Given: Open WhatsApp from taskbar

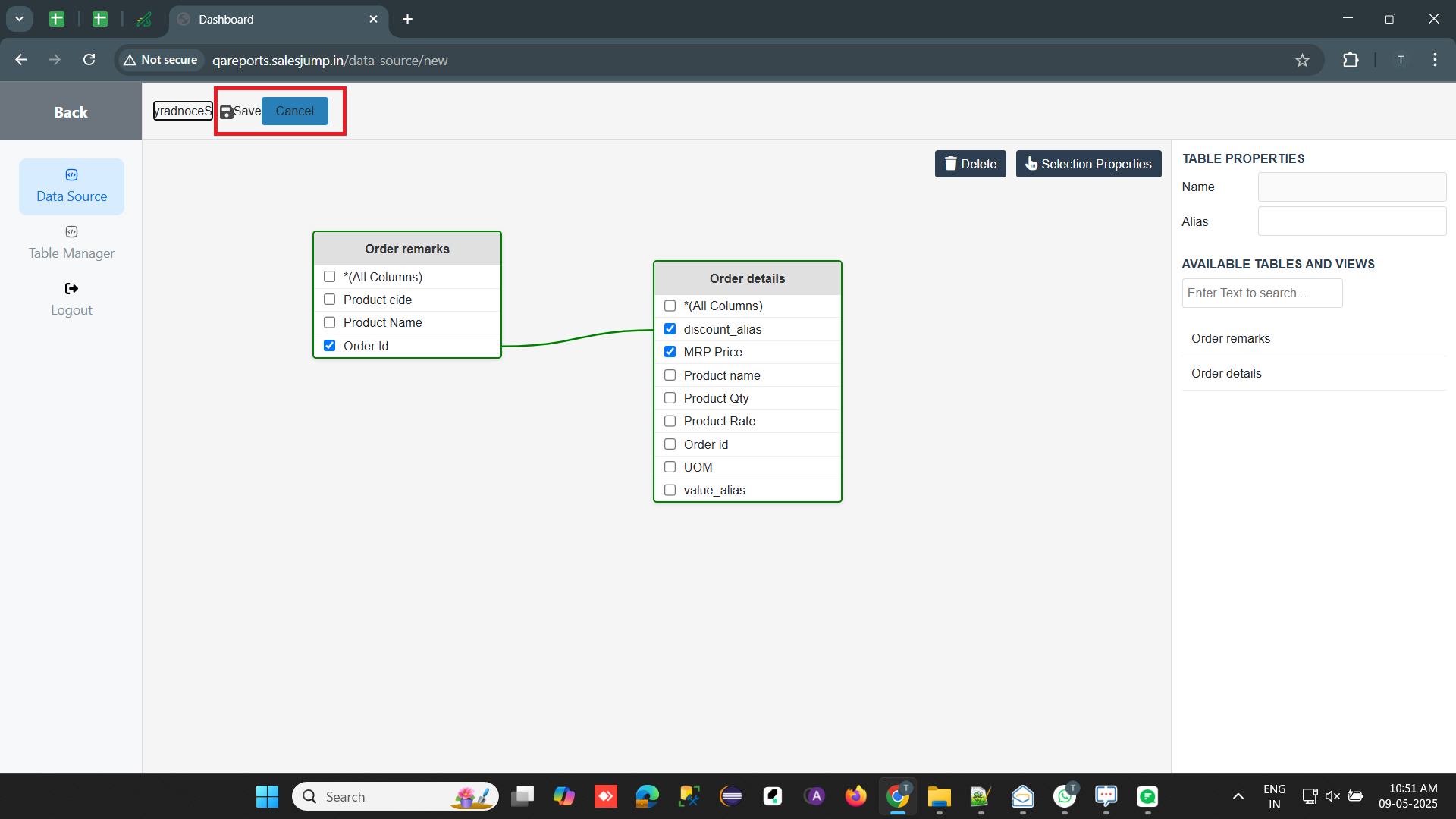Looking at the screenshot, I should tap(1064, 796).
